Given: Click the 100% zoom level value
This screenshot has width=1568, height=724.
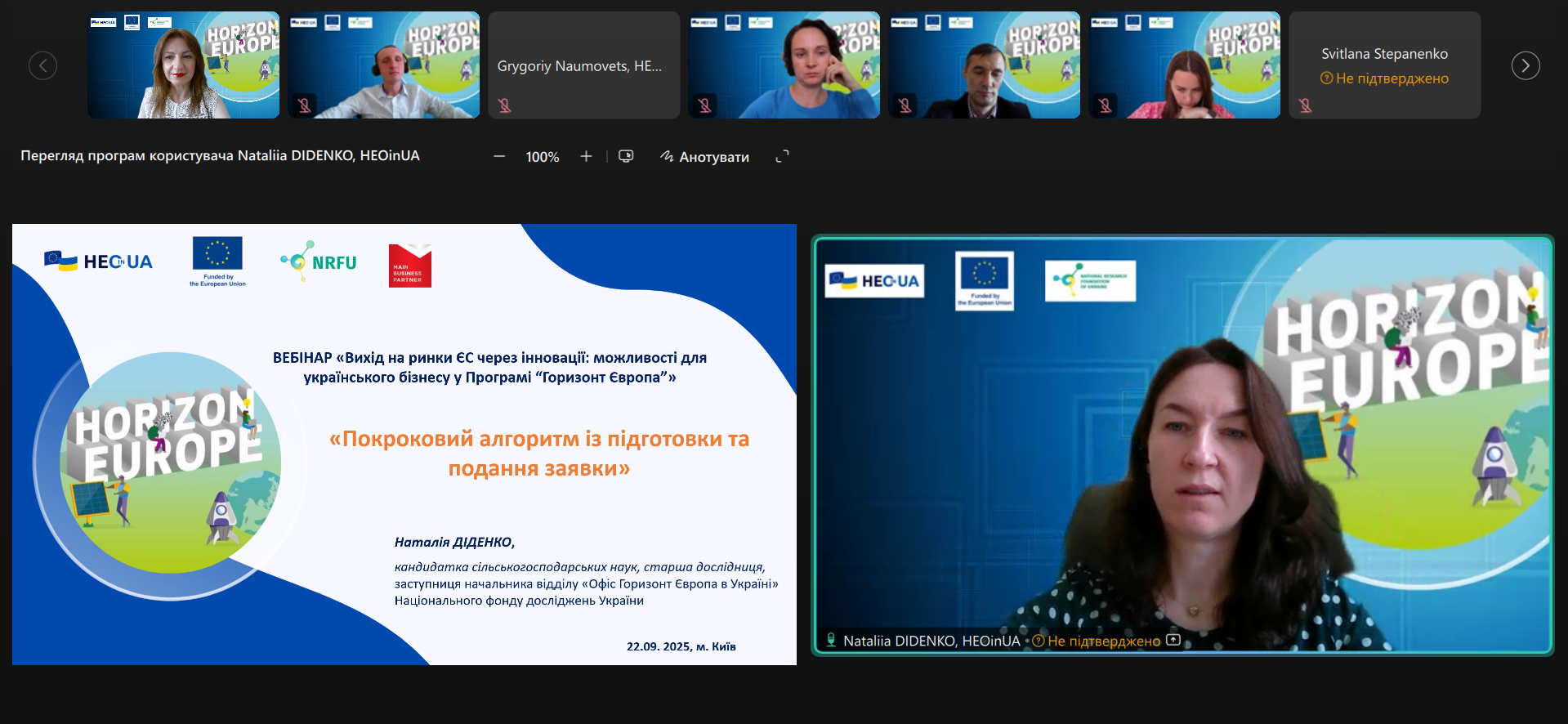Looking at the screenshot, I should coord(543,157).
